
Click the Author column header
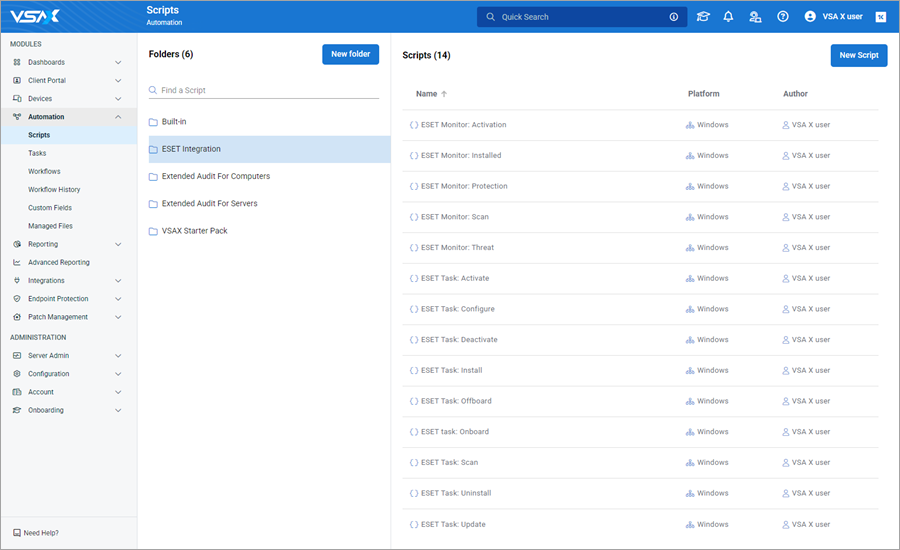click(795, 94)
